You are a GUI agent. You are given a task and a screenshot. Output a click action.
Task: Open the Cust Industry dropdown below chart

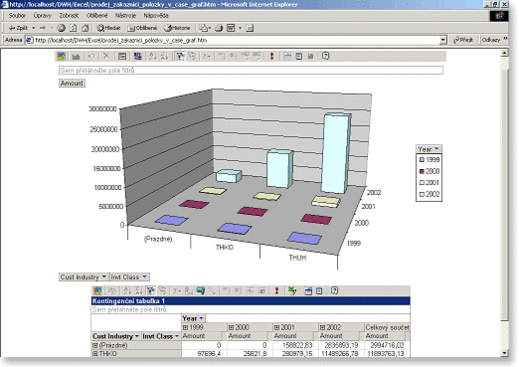coord(104,277)
